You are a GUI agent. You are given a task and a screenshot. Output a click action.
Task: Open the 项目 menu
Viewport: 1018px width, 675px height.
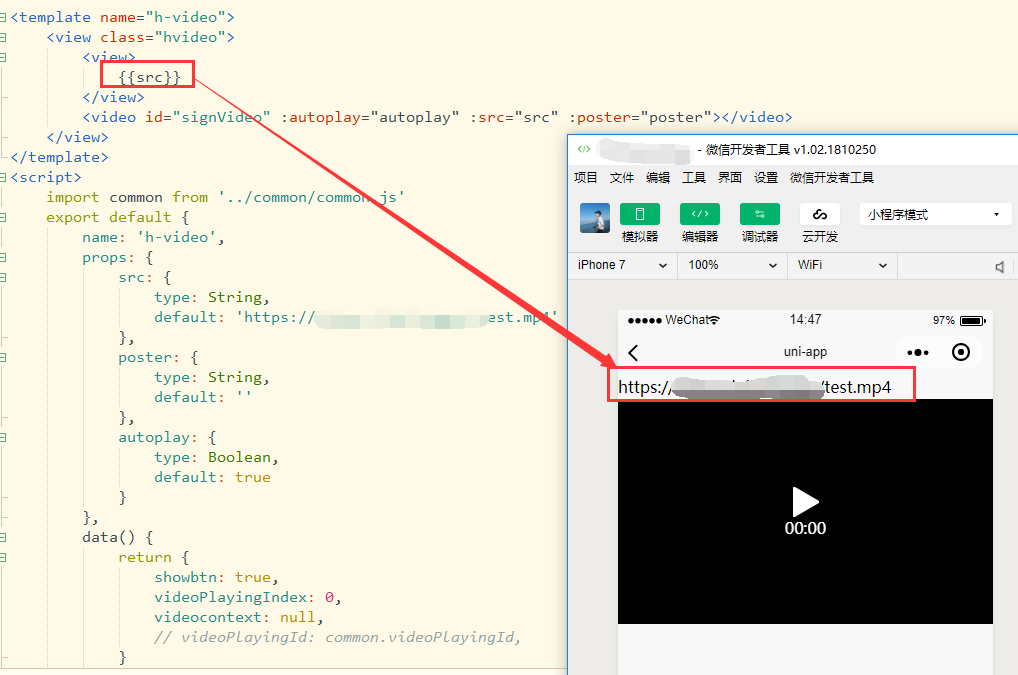tap(586, 178)
